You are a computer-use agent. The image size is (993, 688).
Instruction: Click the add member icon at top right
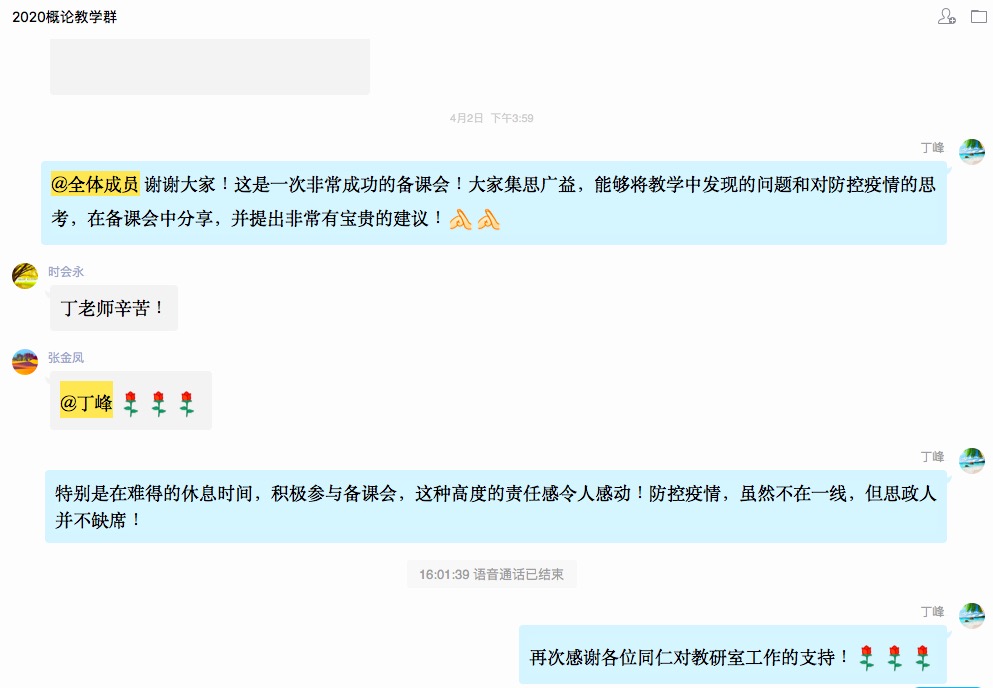coord(946,16)
